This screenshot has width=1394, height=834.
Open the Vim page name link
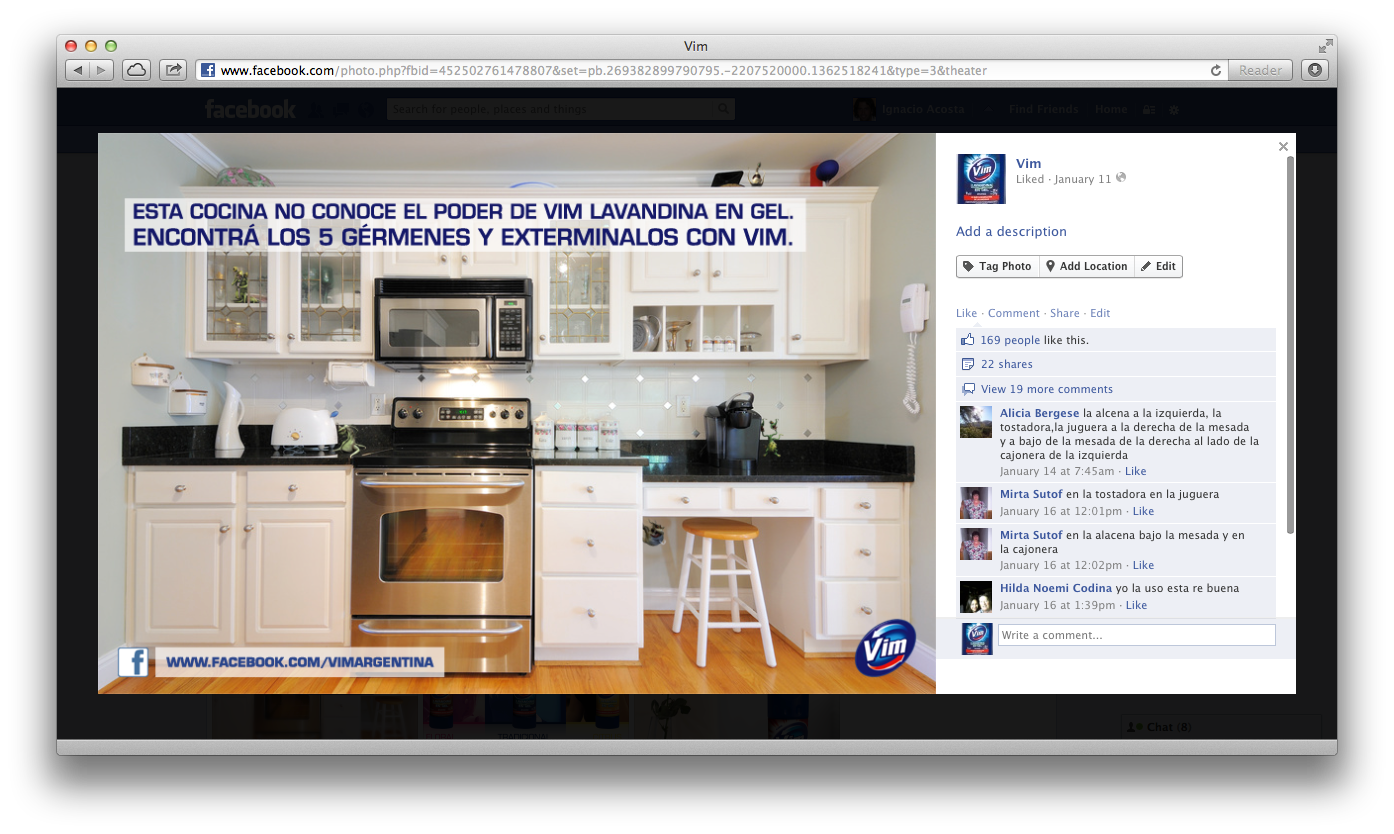pyautogui.click(x=1028, y=163)
